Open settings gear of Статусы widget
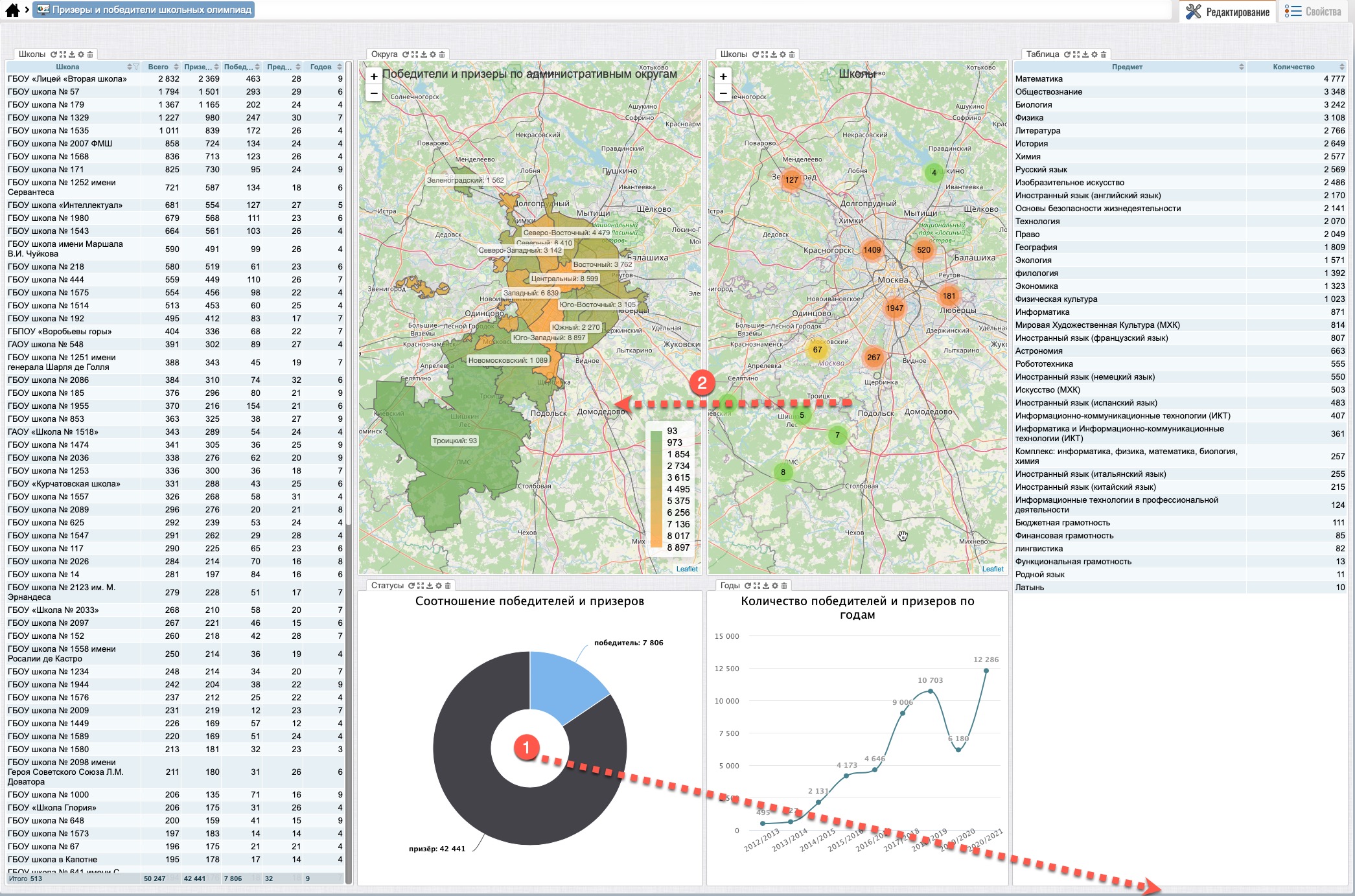The height and width of the screenshot is (896, 1355). (x=439, y=586)
